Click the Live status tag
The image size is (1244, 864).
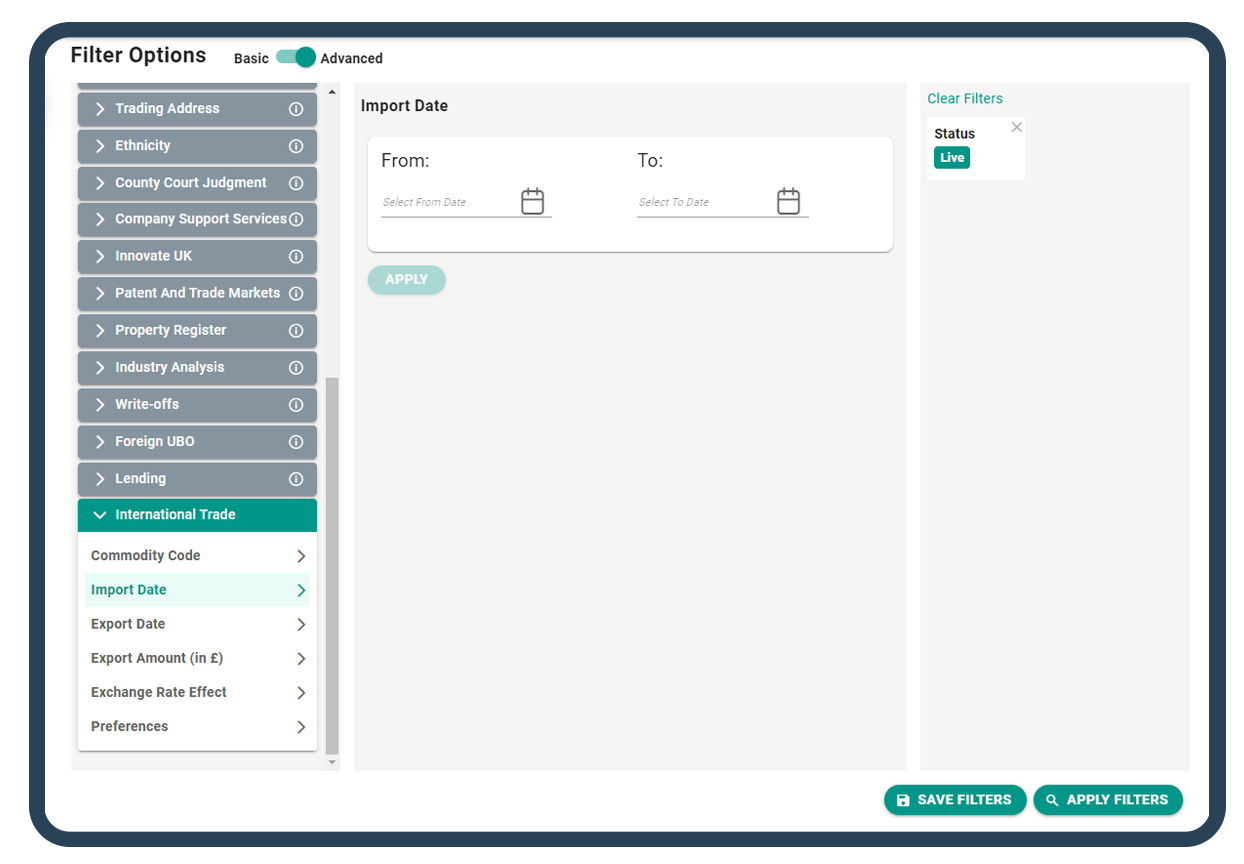(952, 158)
